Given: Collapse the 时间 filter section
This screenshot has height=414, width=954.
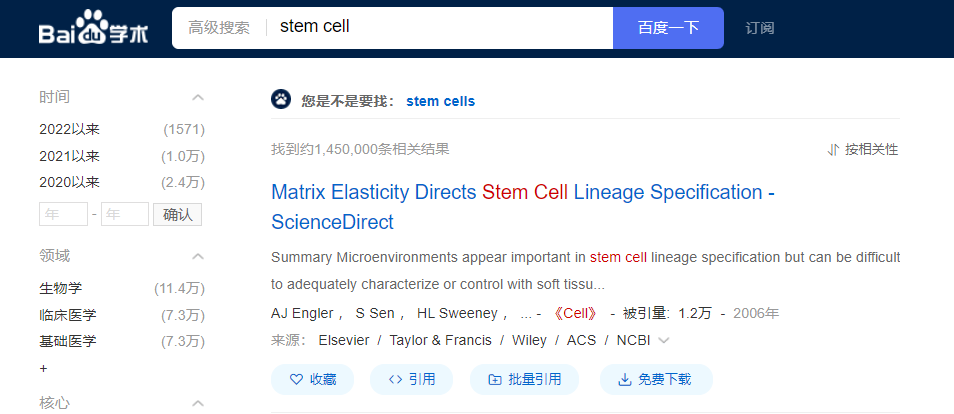Looking at the screenshot, I should coord(198,97).
